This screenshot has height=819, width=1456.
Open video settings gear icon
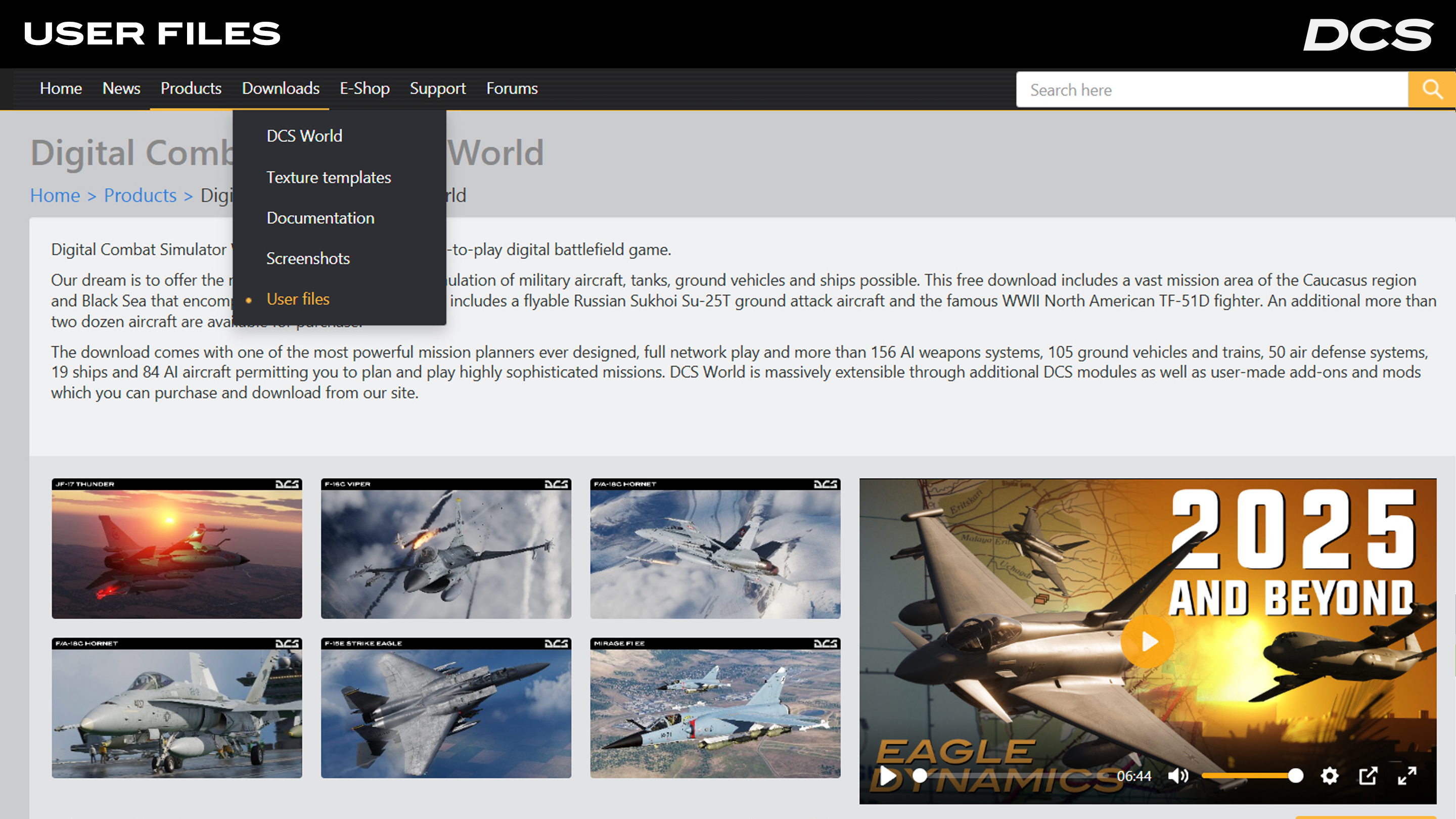click(x=1330, y=776)
